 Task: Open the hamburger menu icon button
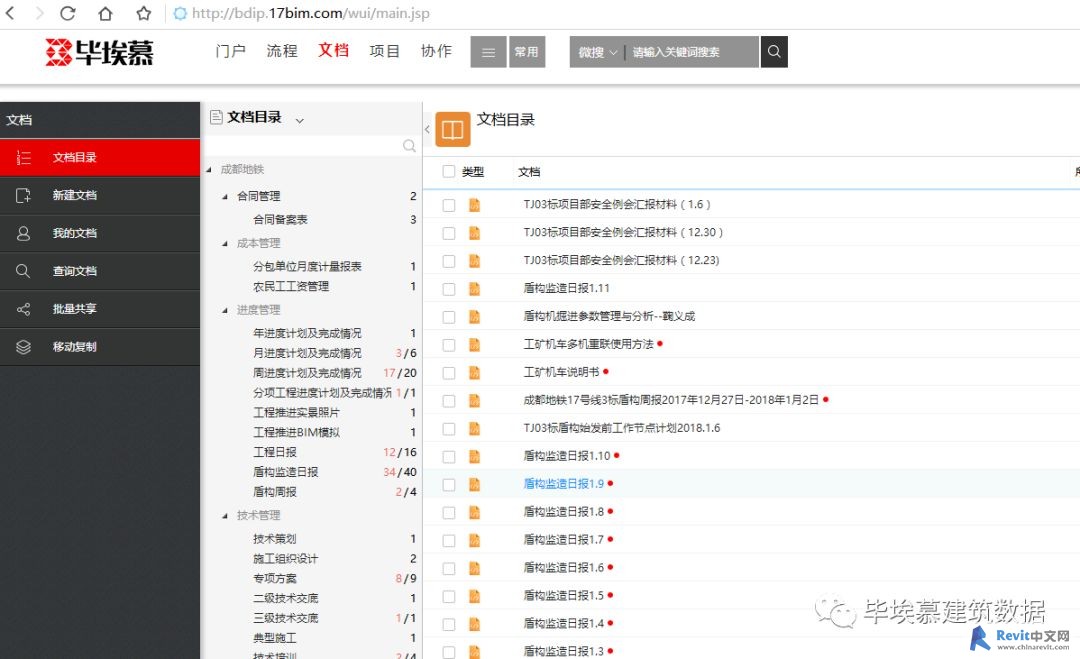(x=488, y=52)
